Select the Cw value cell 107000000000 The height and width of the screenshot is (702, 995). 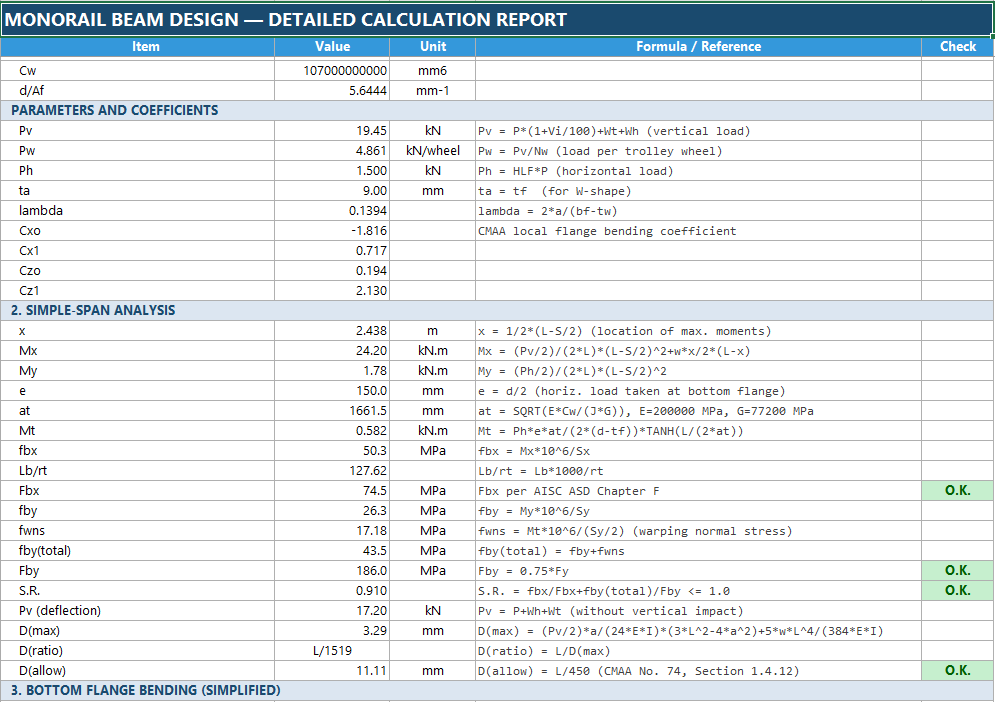click(332, 70)
